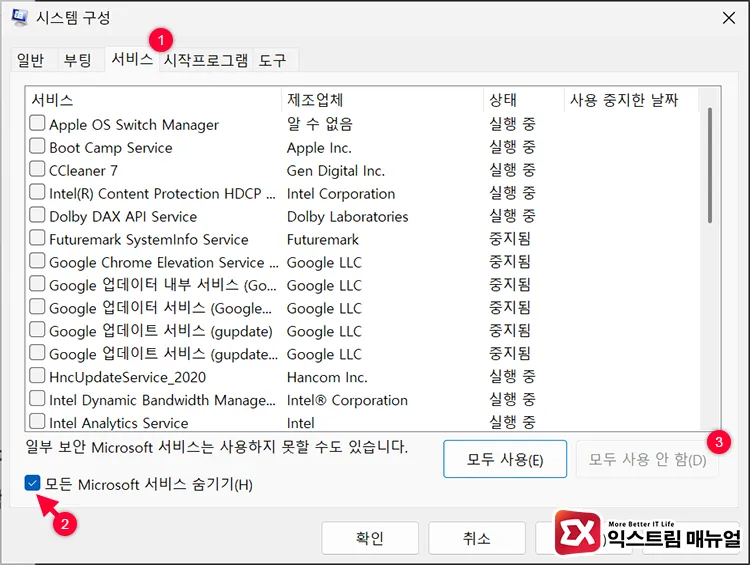Select the 서비스 tab
750x565 pixels.
(132, 59)
